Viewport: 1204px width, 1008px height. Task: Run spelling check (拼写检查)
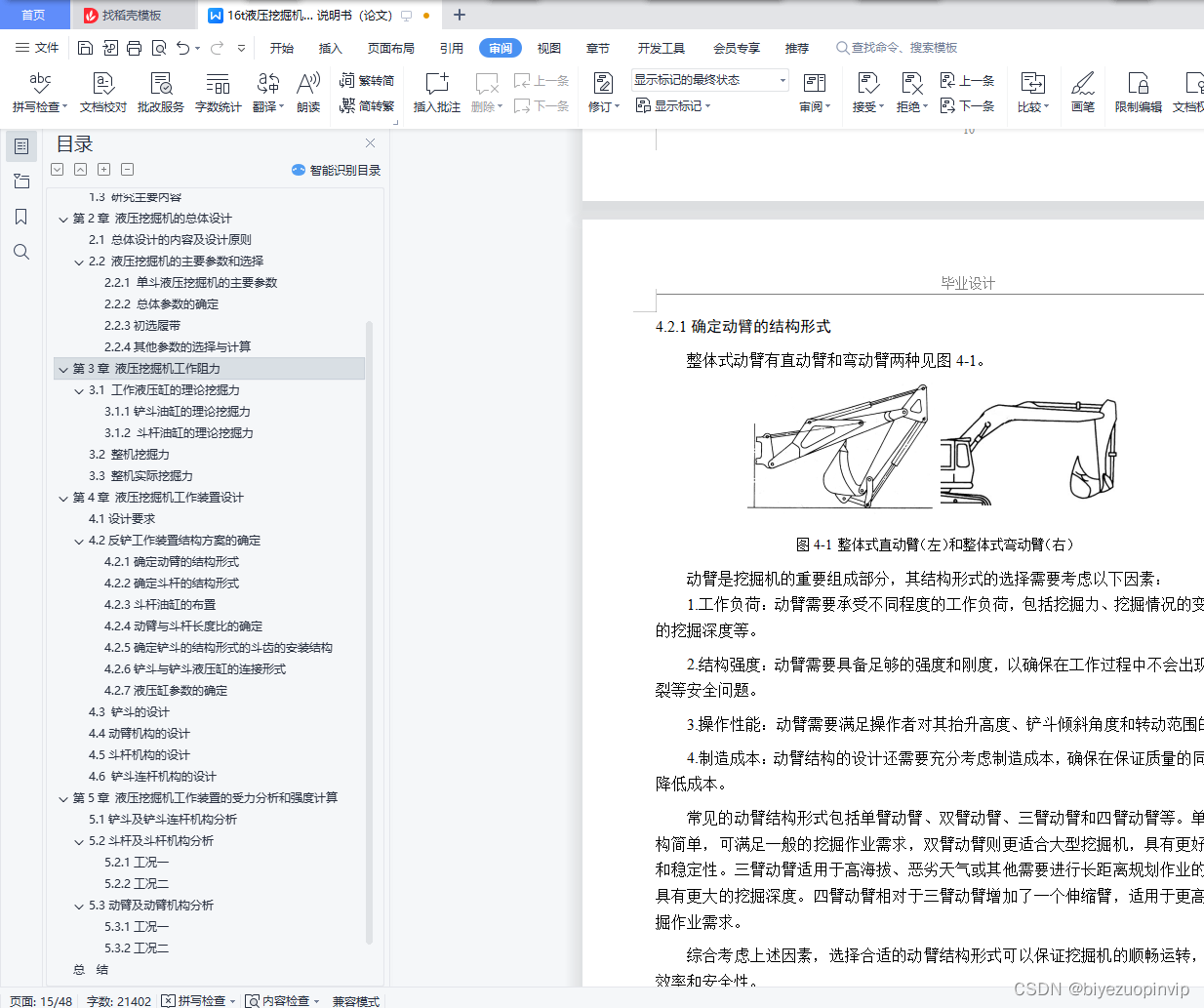(40, 93)
